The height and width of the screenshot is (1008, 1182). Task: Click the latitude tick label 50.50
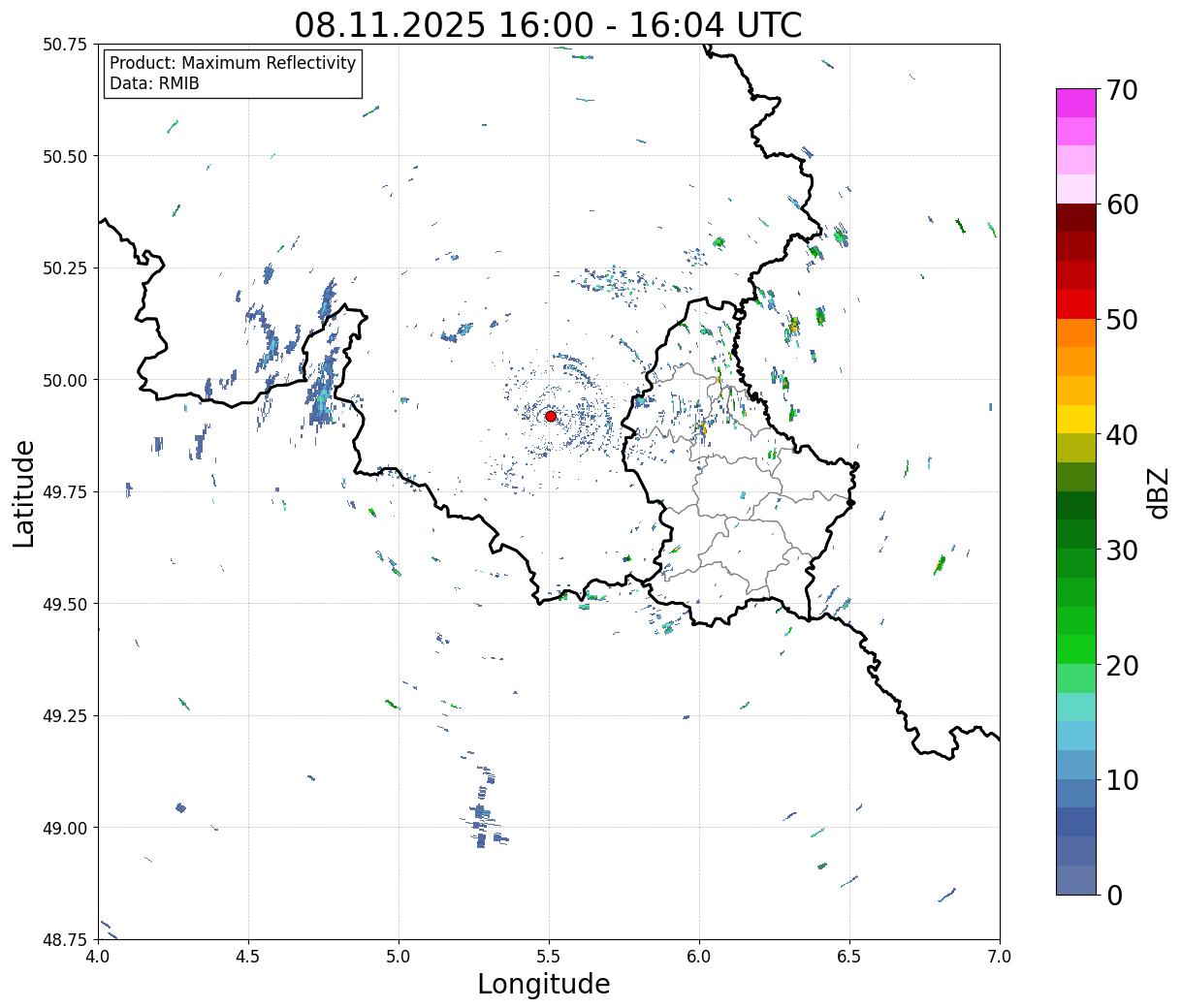click(x=65, y=156)
